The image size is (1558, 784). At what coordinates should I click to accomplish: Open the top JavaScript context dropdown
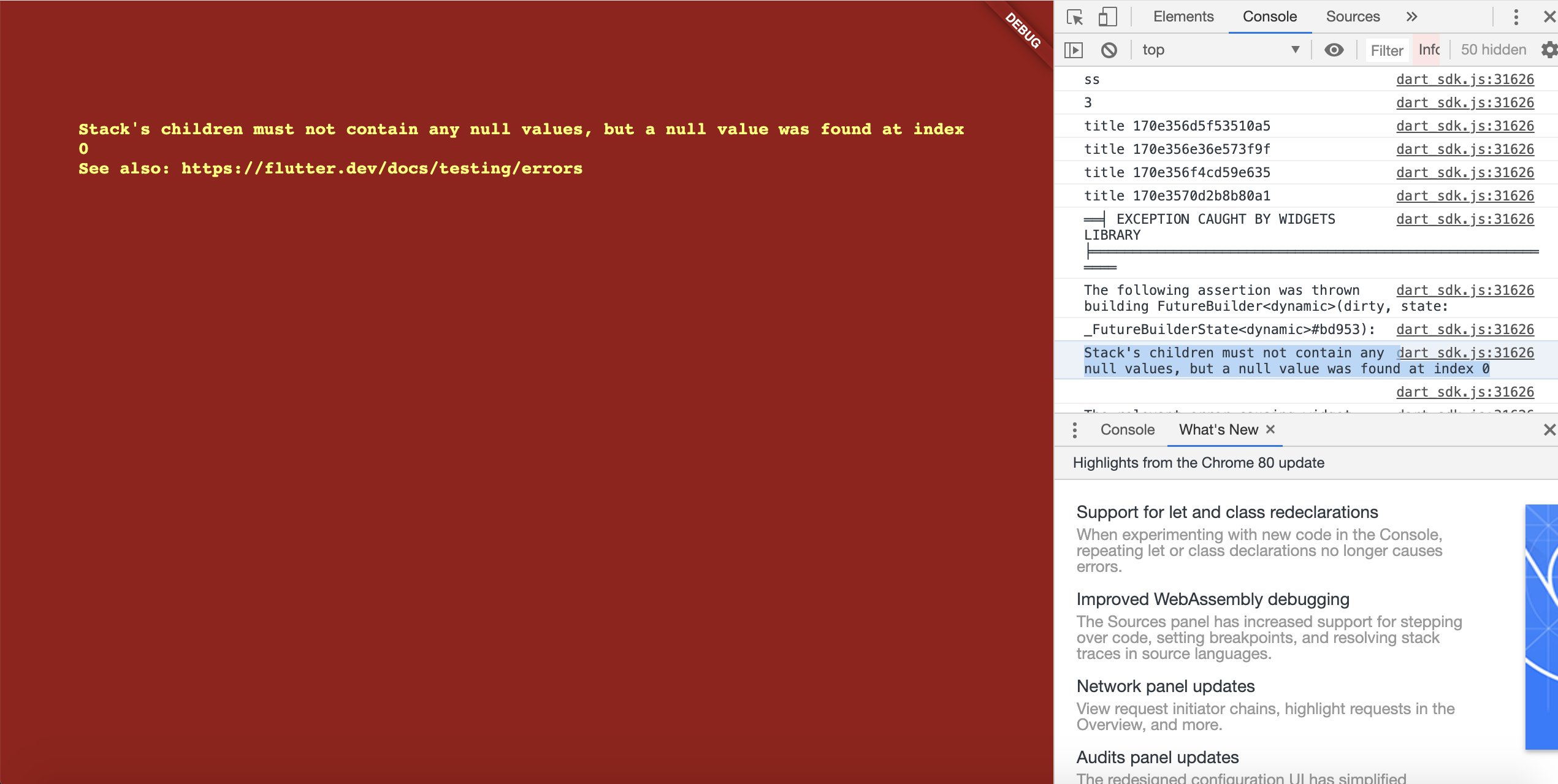[1220, 50]
